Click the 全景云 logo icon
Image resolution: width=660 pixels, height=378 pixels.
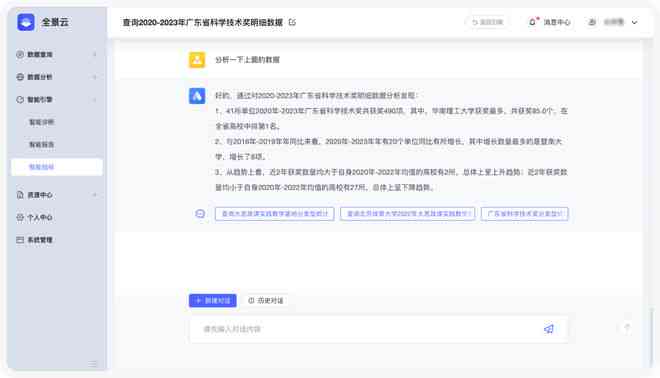point(26,22)
